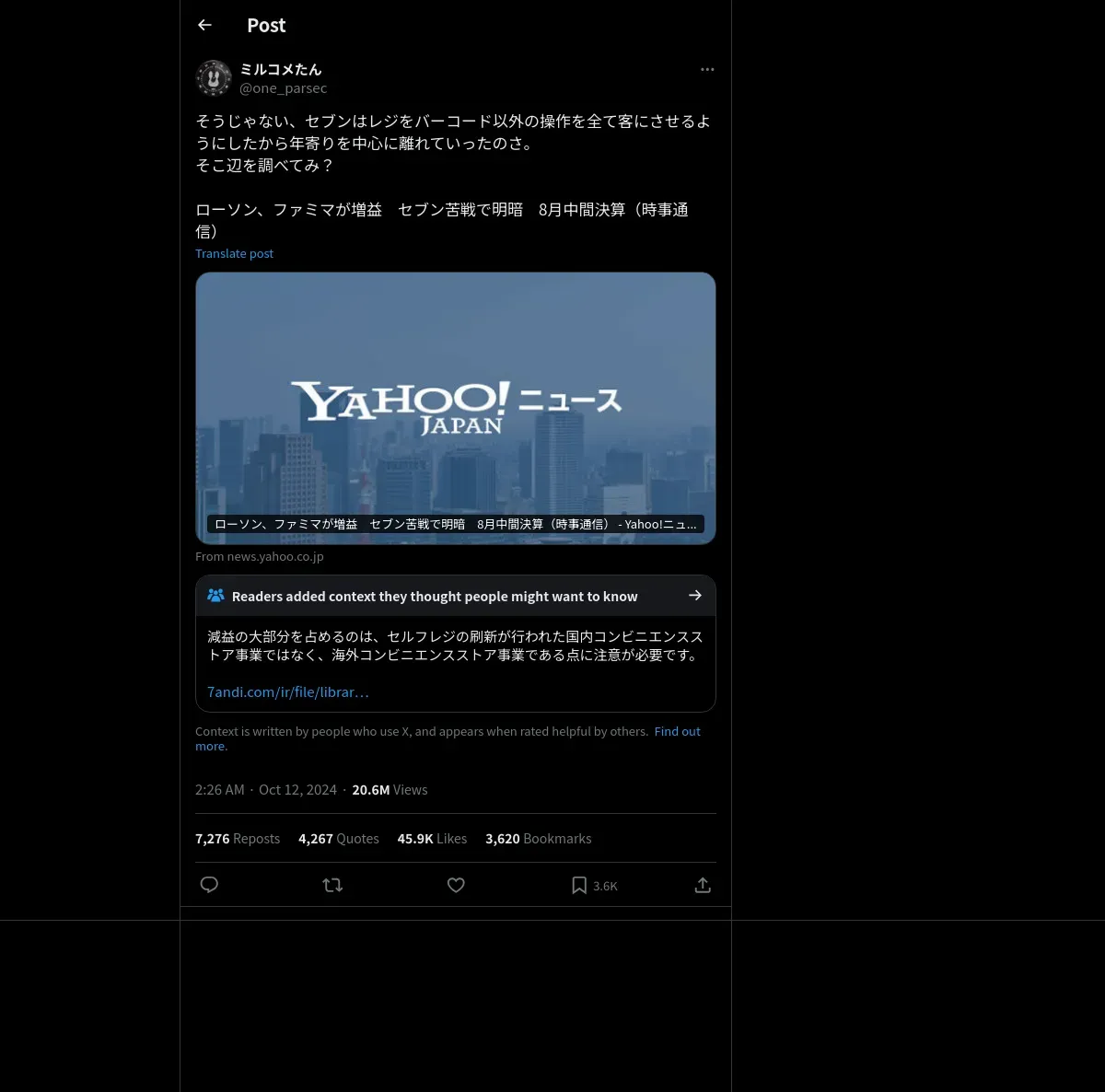
Task: Open the community notes people icon
Action: pos(215,596)
